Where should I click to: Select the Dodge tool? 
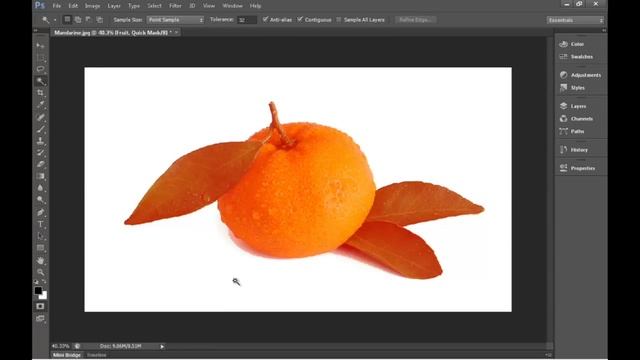point(40,200)
